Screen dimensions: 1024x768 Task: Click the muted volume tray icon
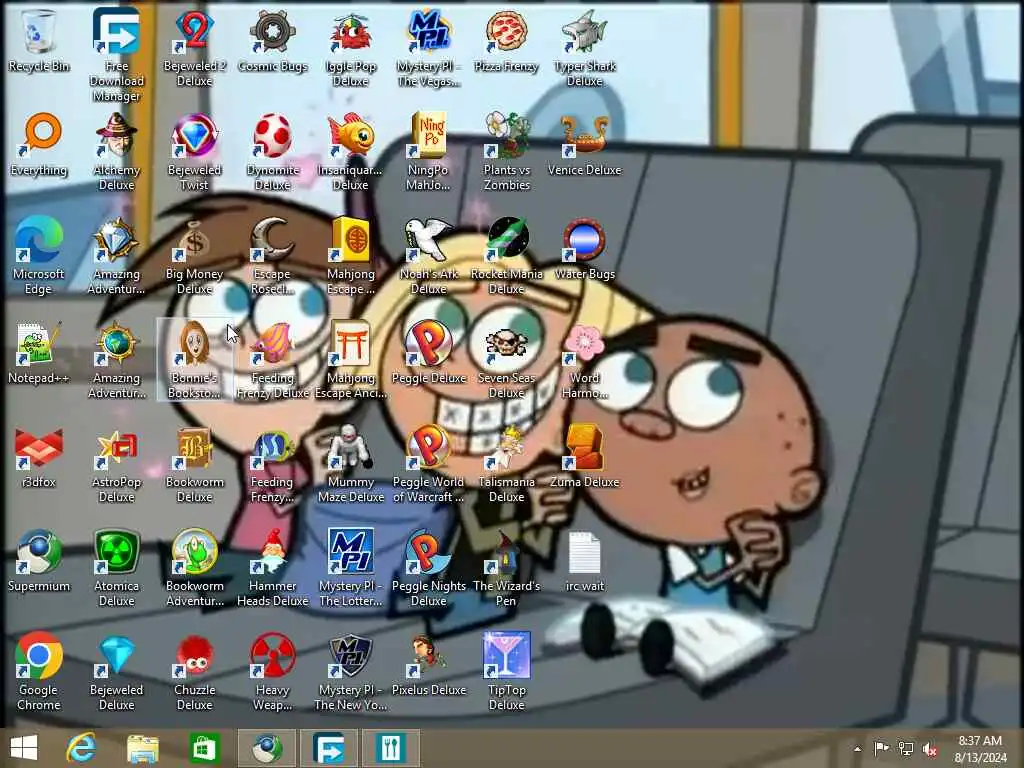click(929, 748)
